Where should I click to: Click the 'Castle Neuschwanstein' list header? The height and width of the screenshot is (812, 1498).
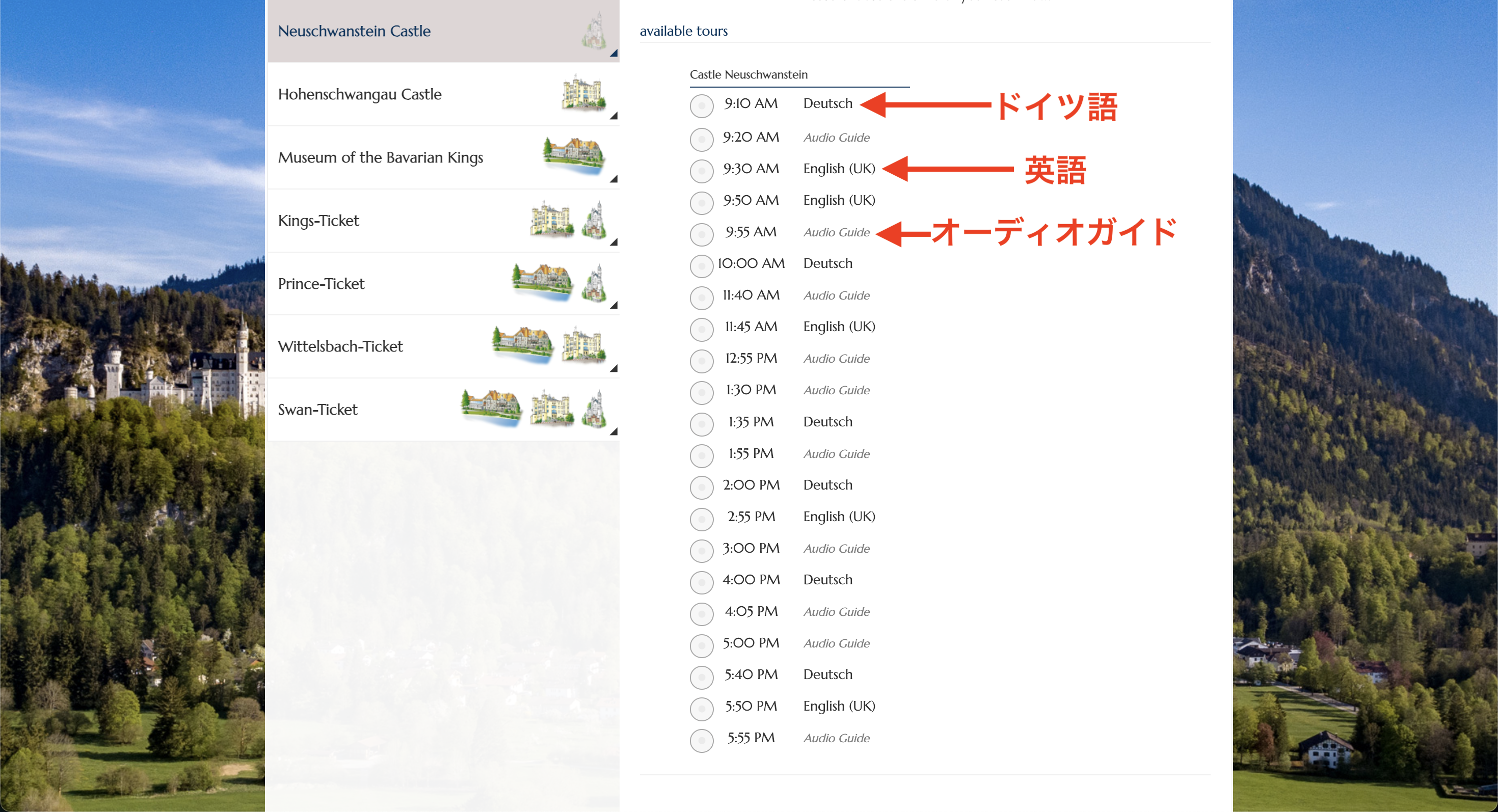point(749,74)
